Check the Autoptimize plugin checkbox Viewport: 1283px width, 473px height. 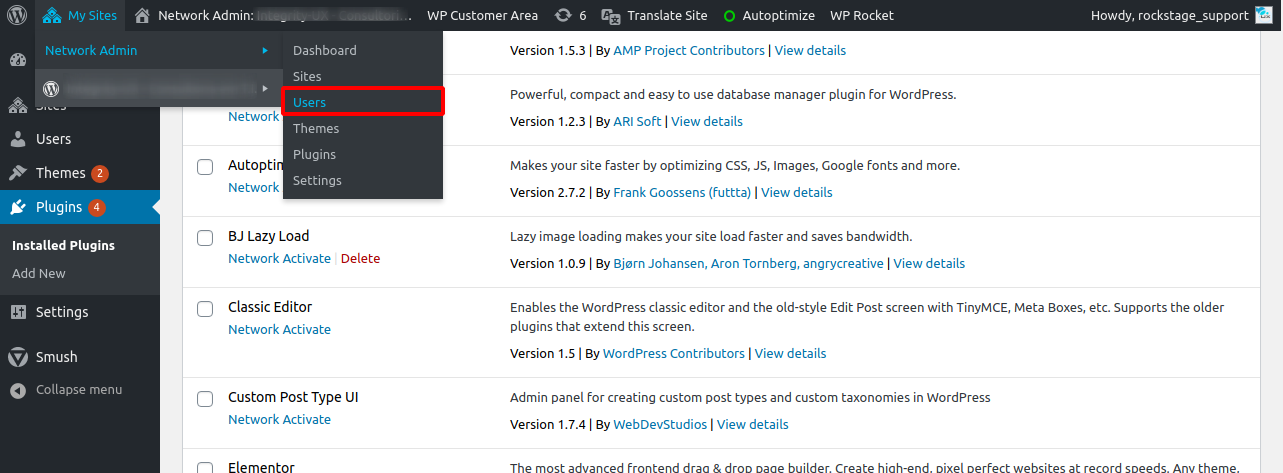coord(205,167)
